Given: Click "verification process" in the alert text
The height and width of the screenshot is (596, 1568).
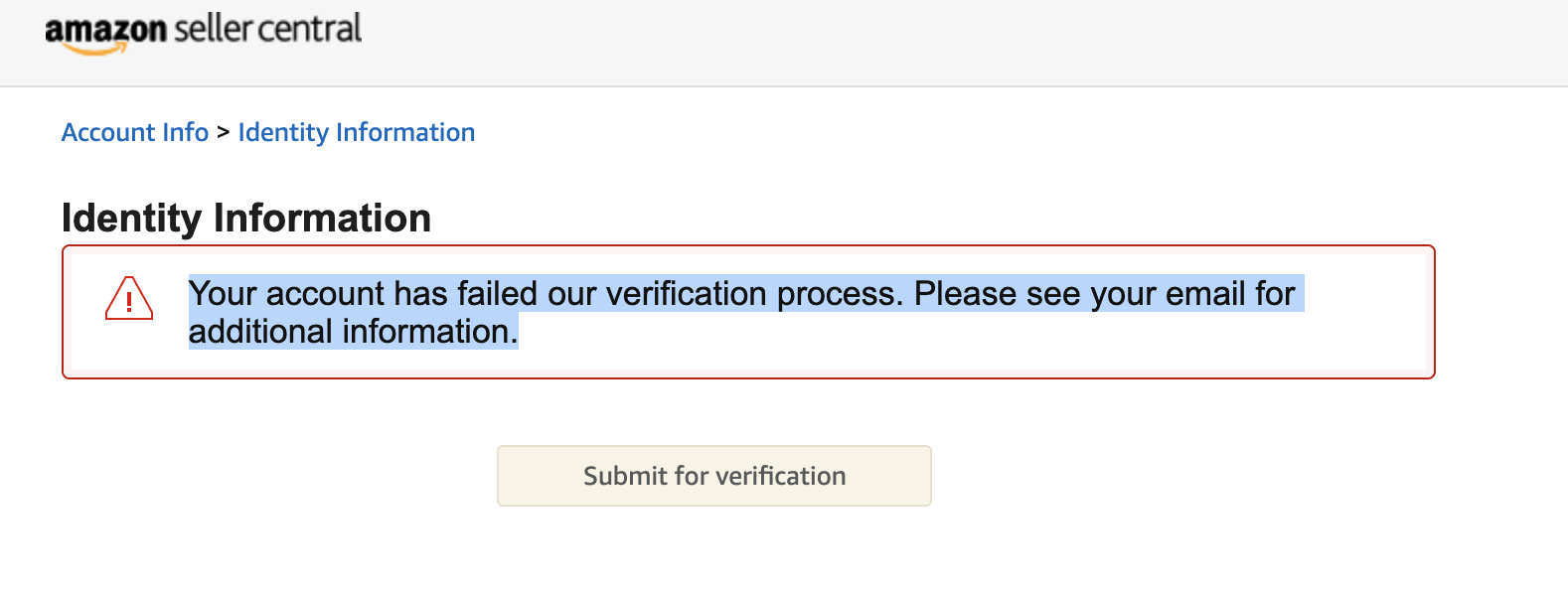Looking at the screenshot, I should 752,294.
